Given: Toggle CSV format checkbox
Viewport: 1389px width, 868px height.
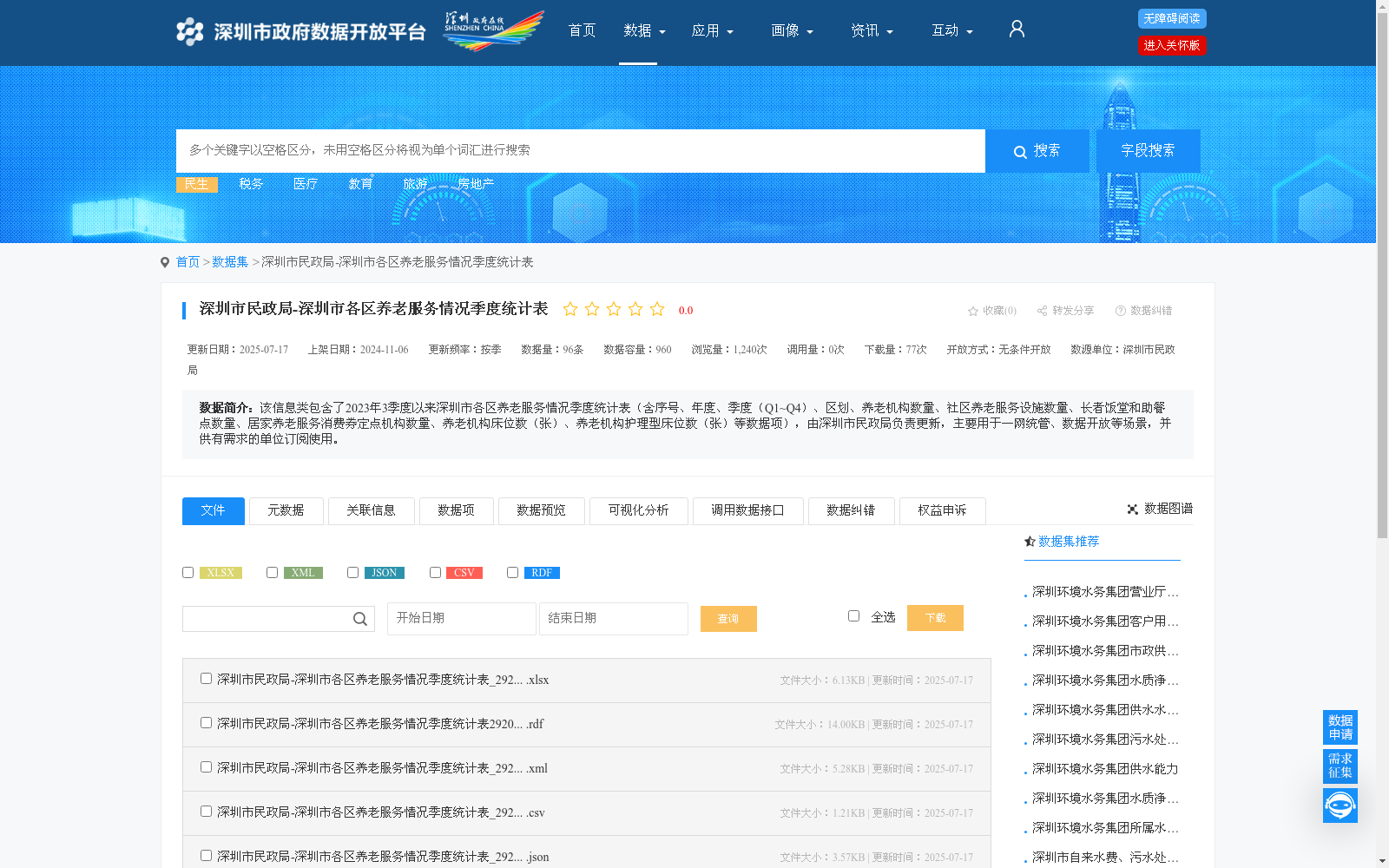Looking at the screenshot, I should tap(435, 572).
